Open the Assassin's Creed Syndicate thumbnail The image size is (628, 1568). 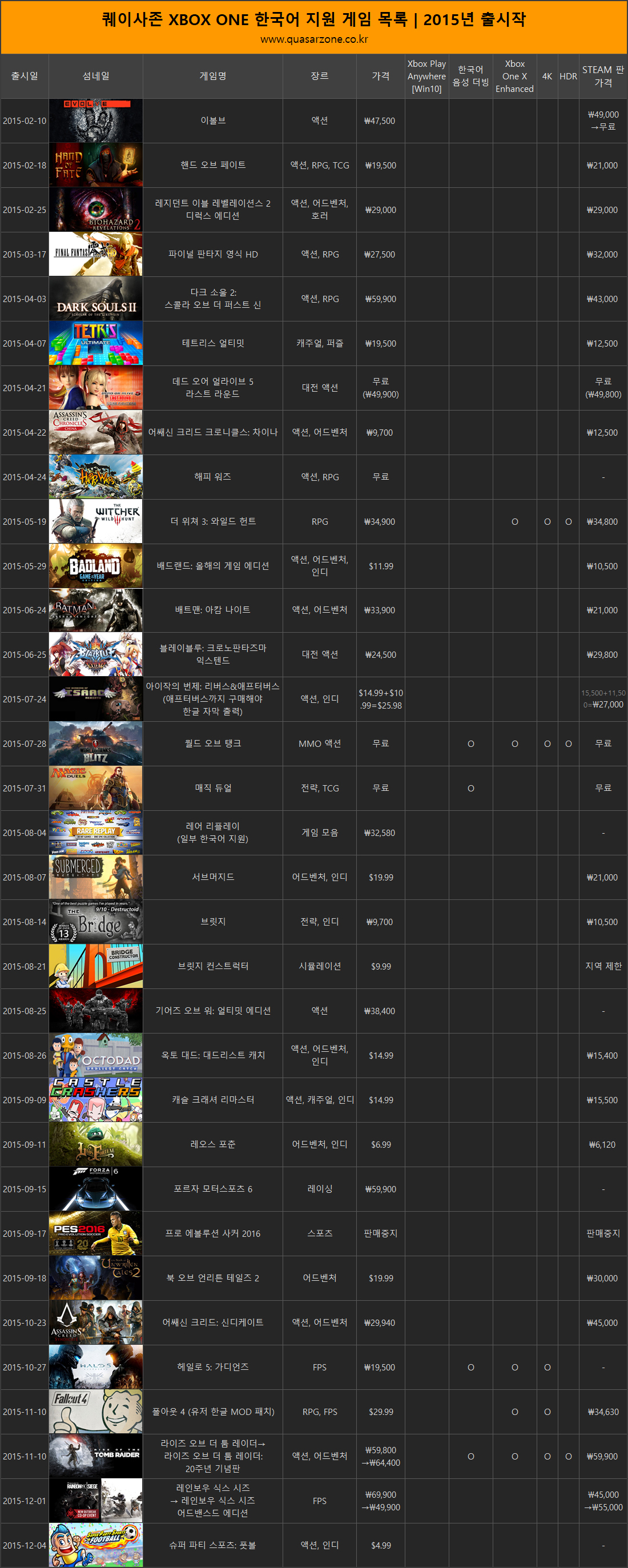(x=96, y=1322)
